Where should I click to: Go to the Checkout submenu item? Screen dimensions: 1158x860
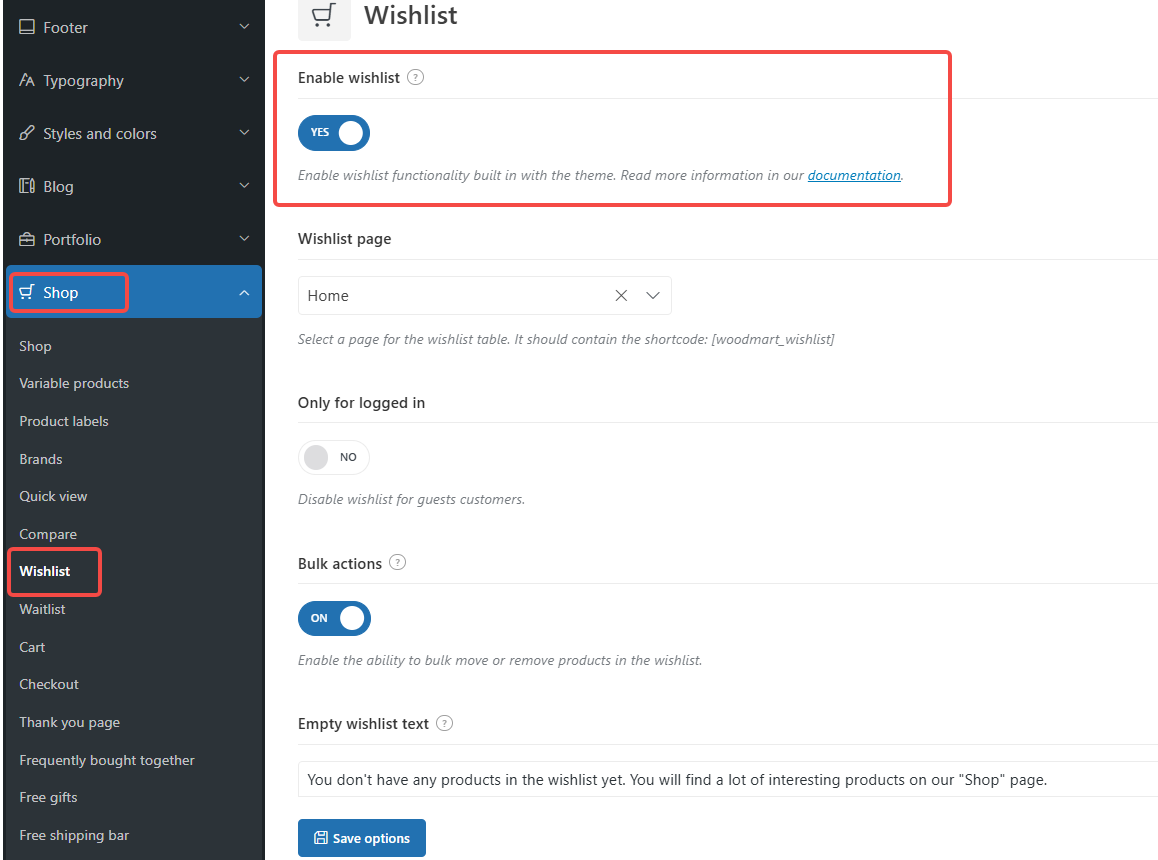tap(49, 684)
